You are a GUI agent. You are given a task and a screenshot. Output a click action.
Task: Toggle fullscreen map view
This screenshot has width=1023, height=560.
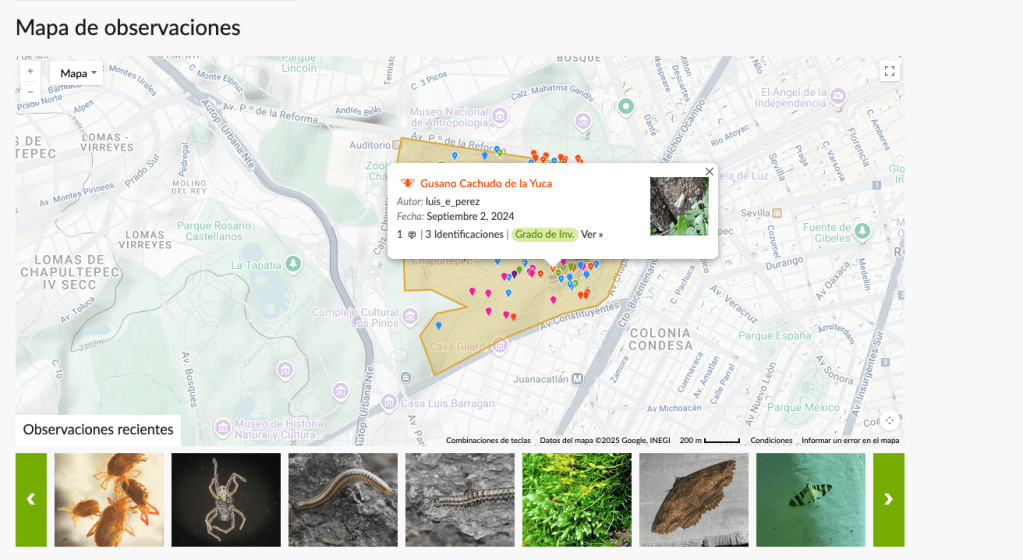(889, 71)
